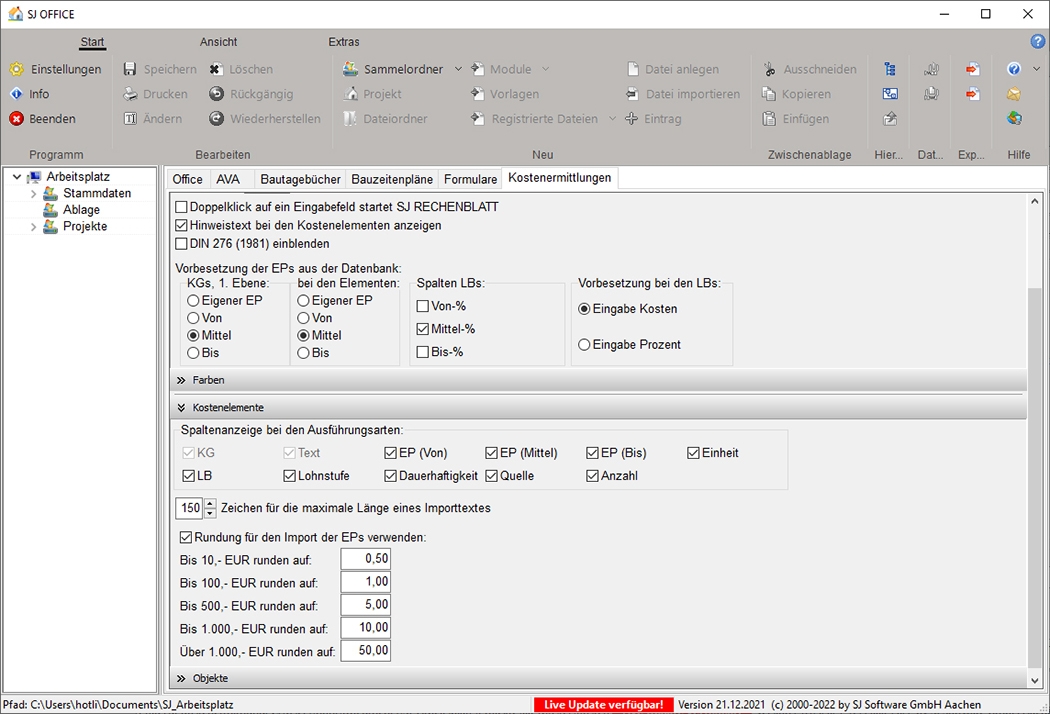The image size is (1050, 714).
Task: Click the Datei importieren icon
Action: 632,94
